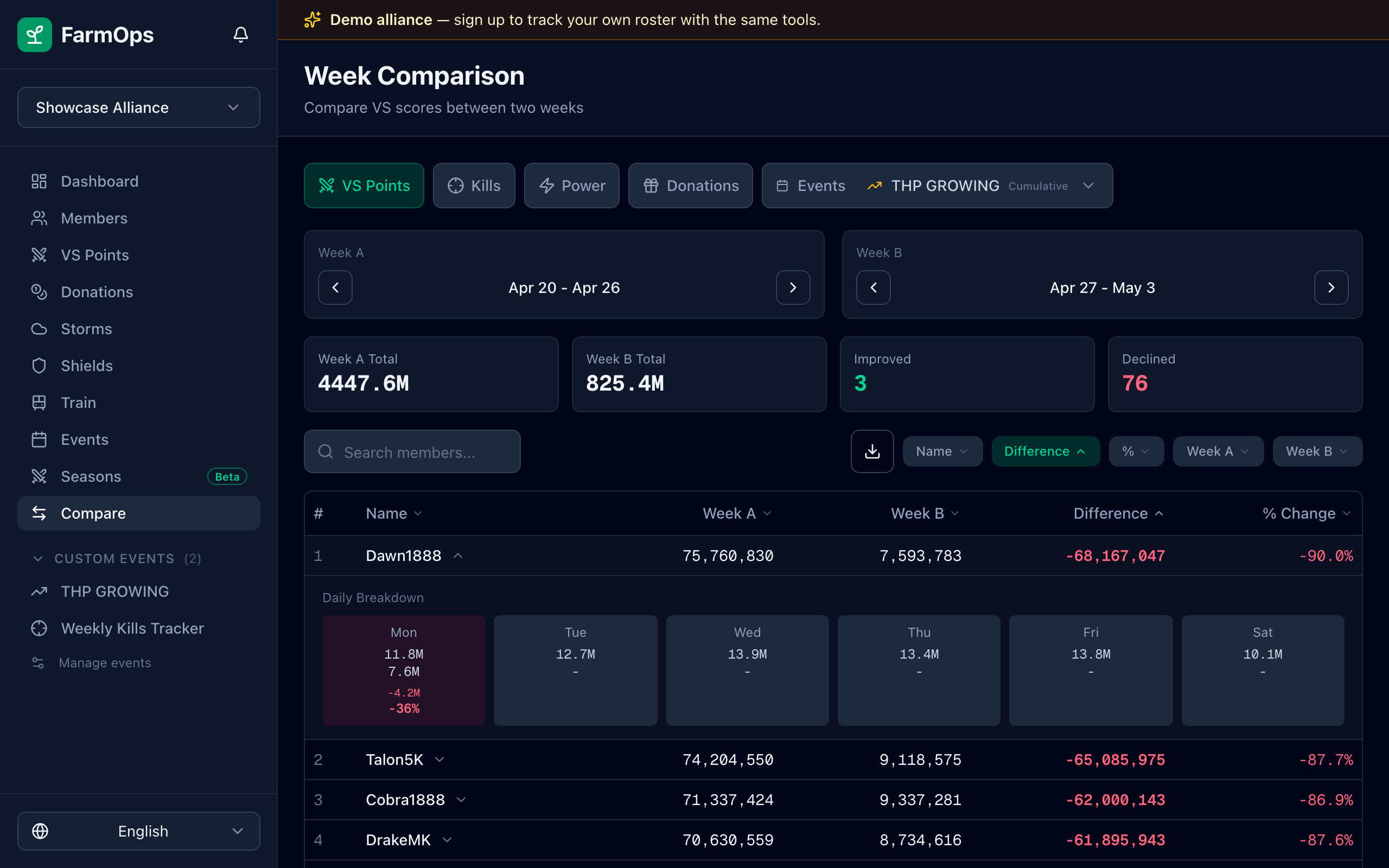This screenshot has width=1389, height=868.
Task: Open English language dropdown
Action: pos(138,831)
